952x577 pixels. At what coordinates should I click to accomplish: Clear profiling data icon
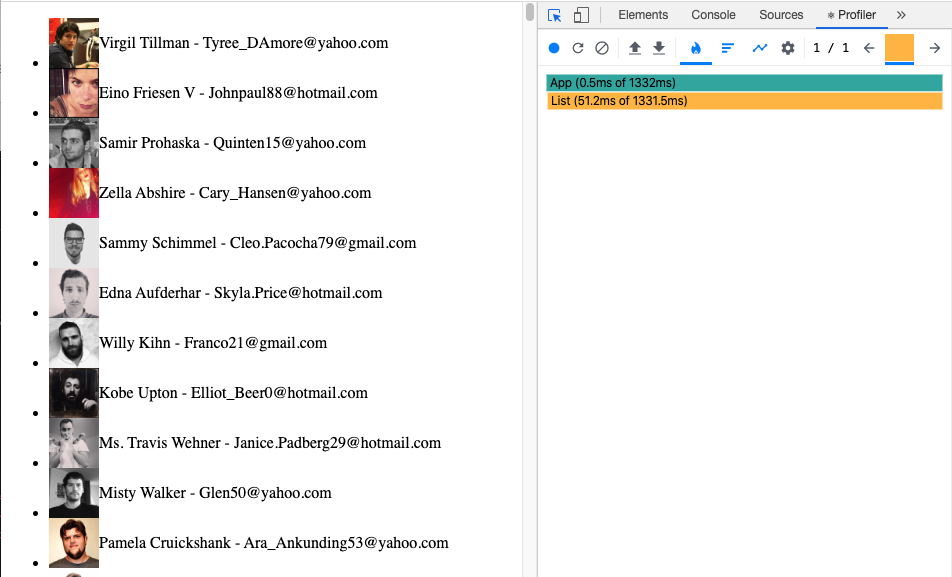point(602,48)
